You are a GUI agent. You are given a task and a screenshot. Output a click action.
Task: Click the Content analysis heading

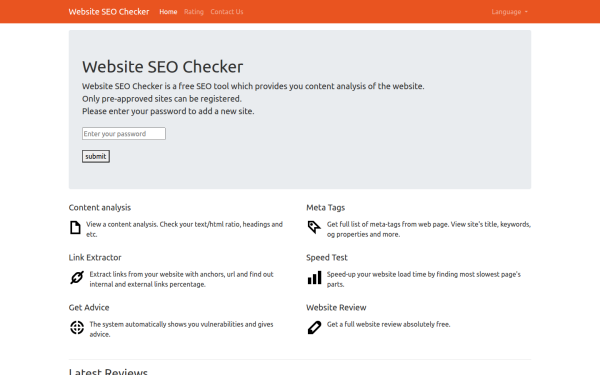pyautogui.click(x=100, y=207)
